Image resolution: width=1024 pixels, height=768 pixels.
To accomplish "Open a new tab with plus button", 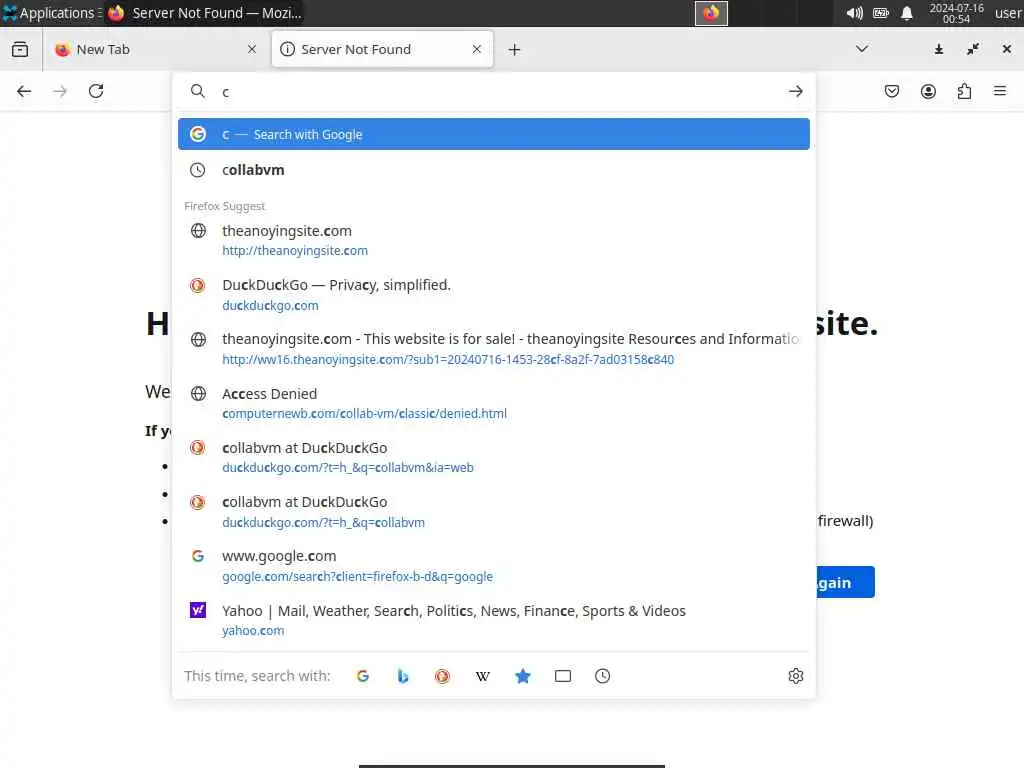I will point(515,50).
